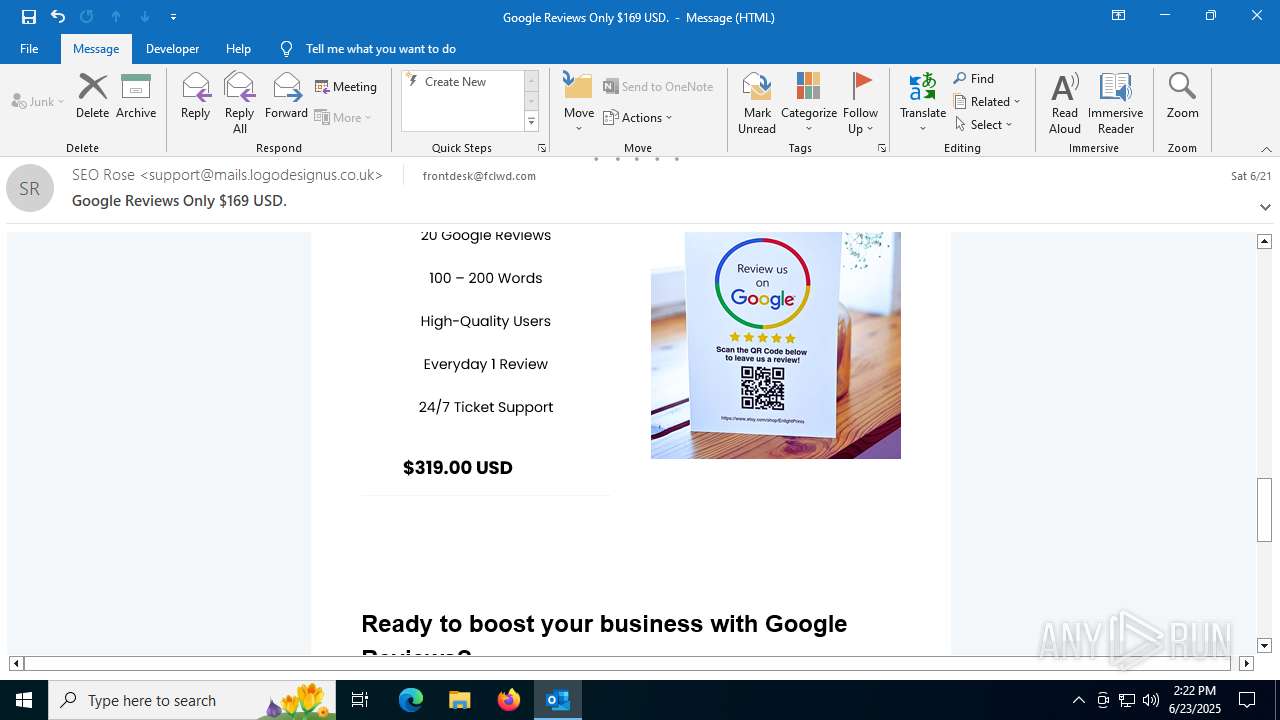Archive the message
Viewport: 1280px width, 720px height.
136,96
